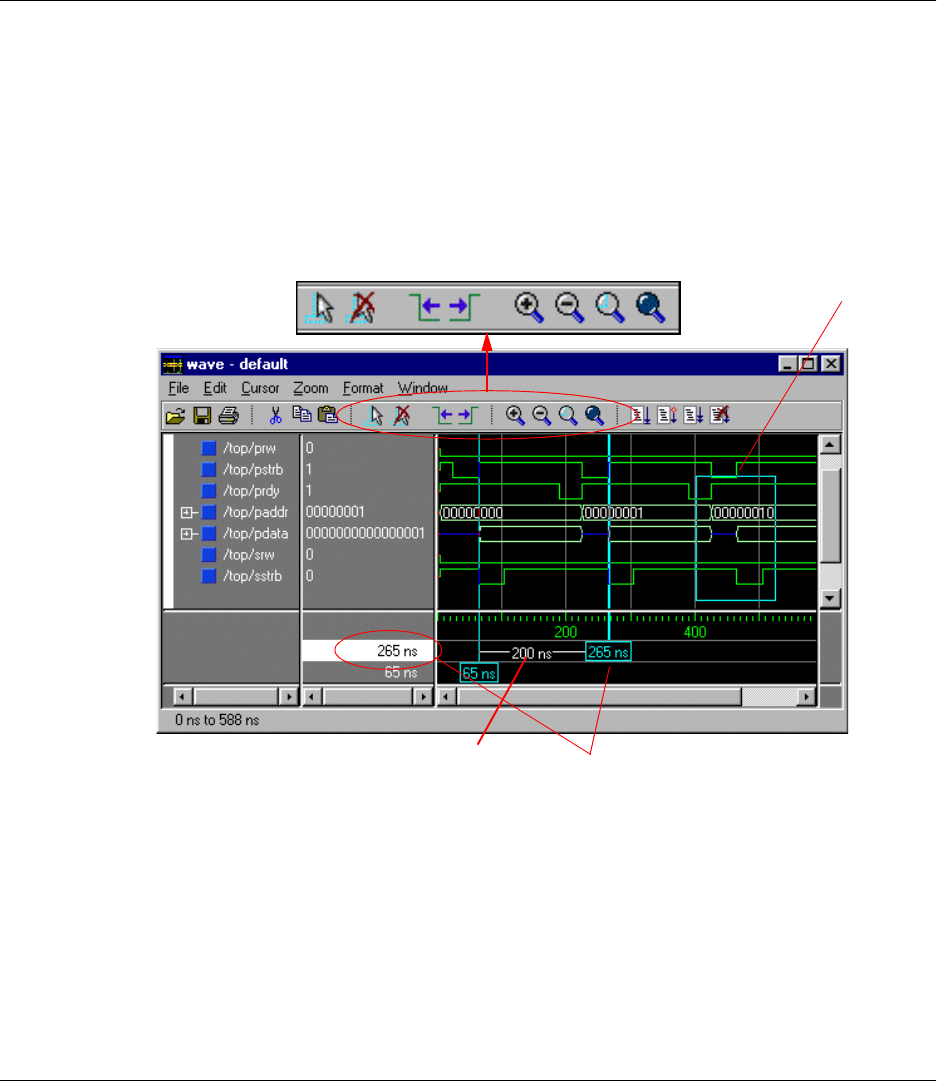This screenshot has height=1081, width=937.
Task: Click the status text 0 ns to 588 ns
Action: point(217,720)
